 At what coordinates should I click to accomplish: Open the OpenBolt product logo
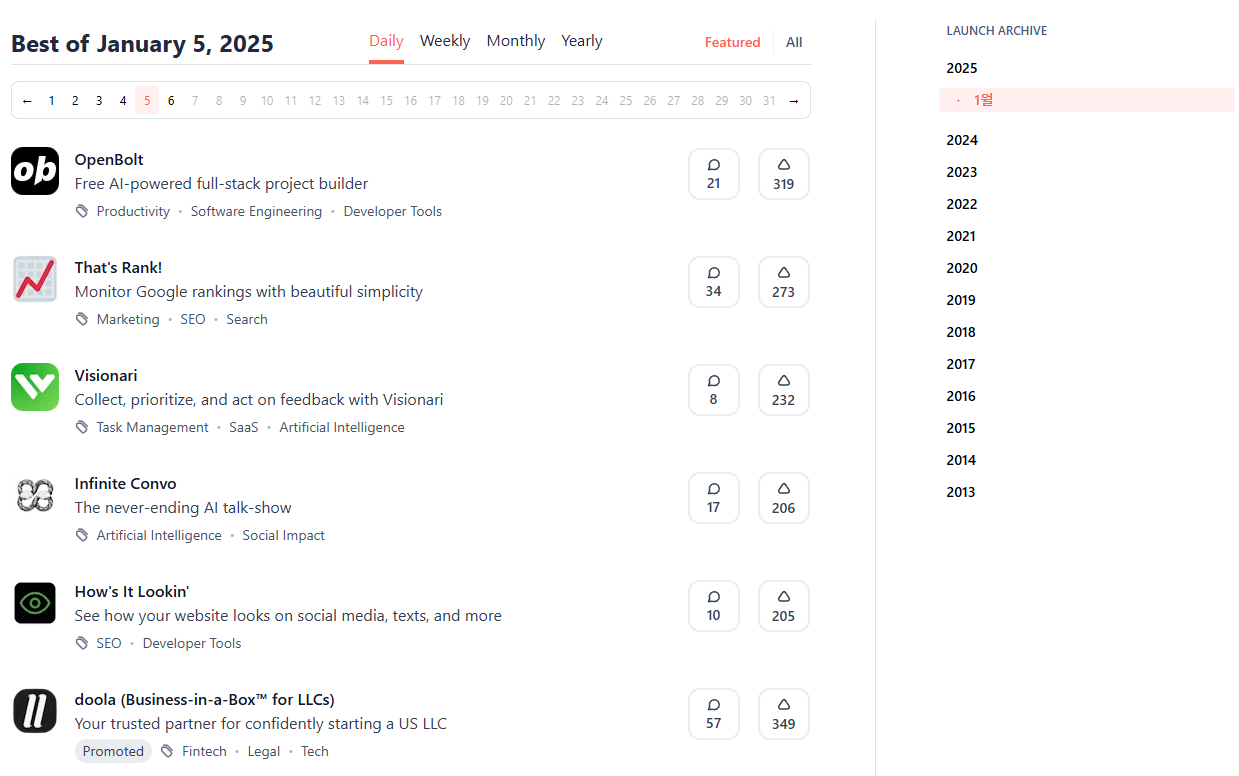[x=35, y=171]
